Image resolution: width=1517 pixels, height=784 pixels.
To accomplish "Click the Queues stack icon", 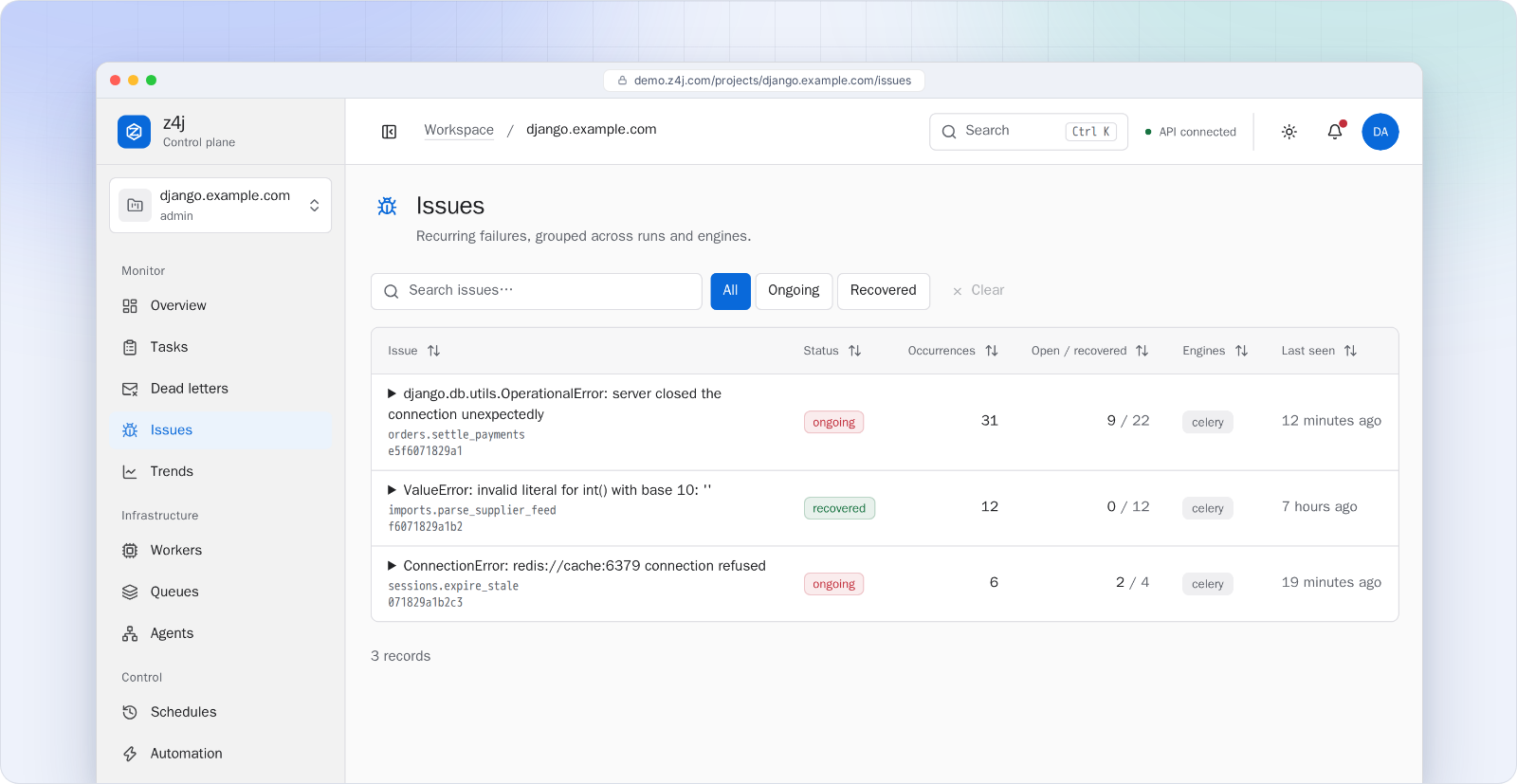I will click(130, 593).
